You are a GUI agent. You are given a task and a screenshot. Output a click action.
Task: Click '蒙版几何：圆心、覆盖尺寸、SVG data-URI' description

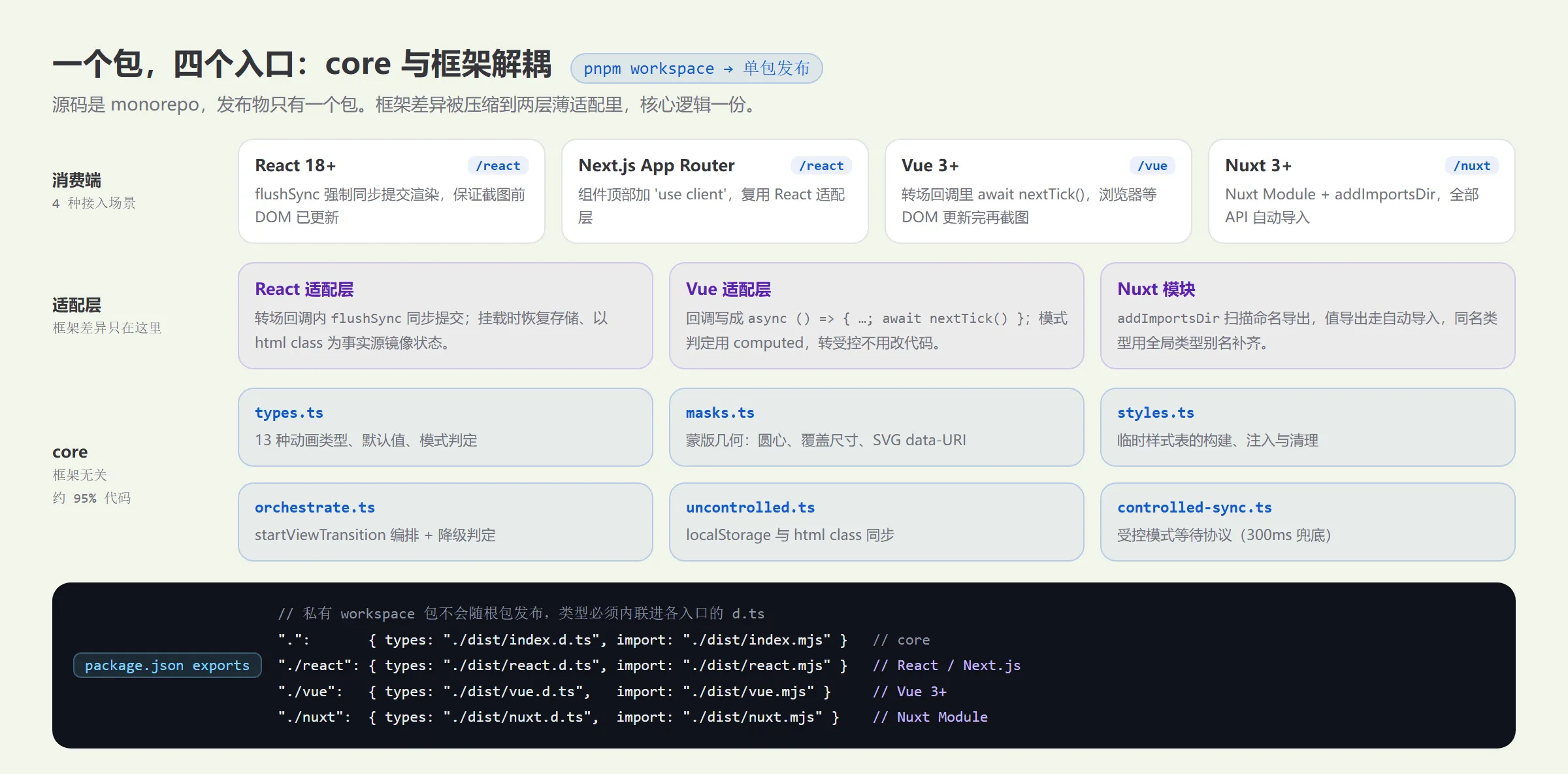pyautogui.click(x=826, y=441)
